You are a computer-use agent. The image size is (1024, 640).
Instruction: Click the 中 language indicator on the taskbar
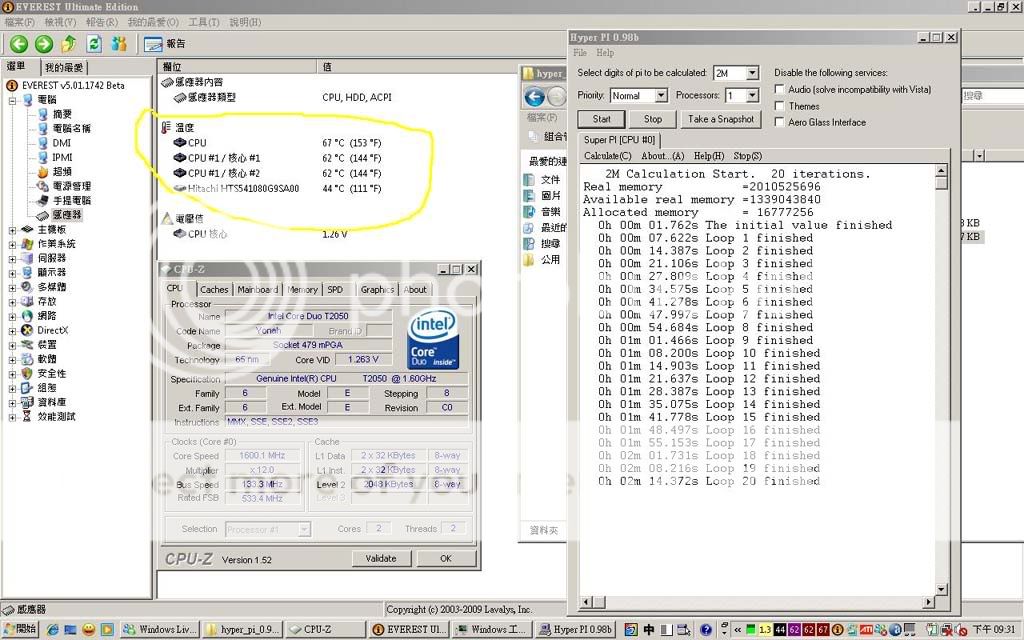coord(648,630)
